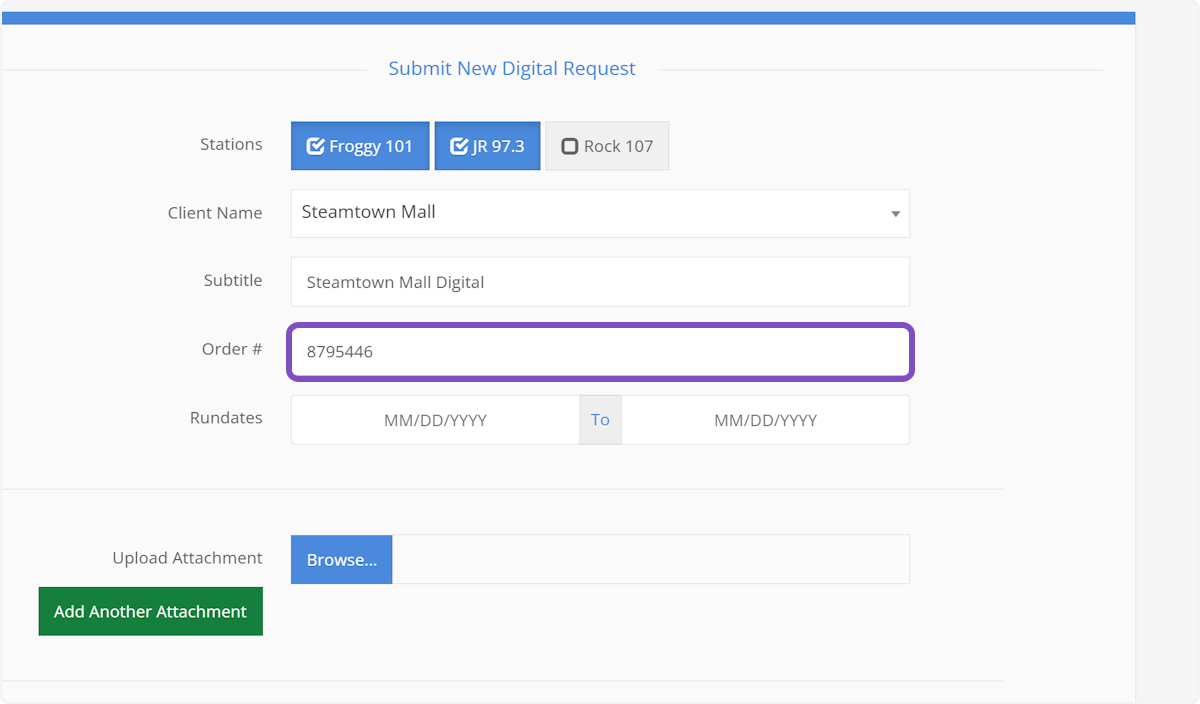Focus the Subtitle text field

[600, 282]
